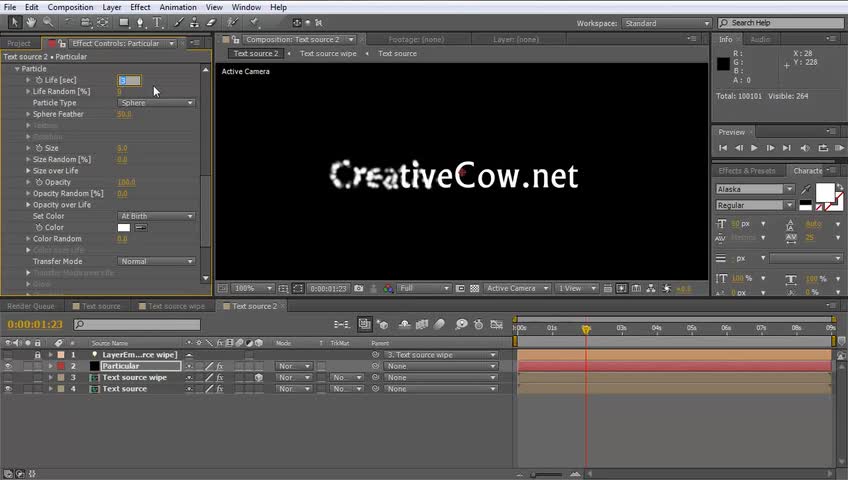
Task: Select the Eraser tool
Action: click(211, 22)
